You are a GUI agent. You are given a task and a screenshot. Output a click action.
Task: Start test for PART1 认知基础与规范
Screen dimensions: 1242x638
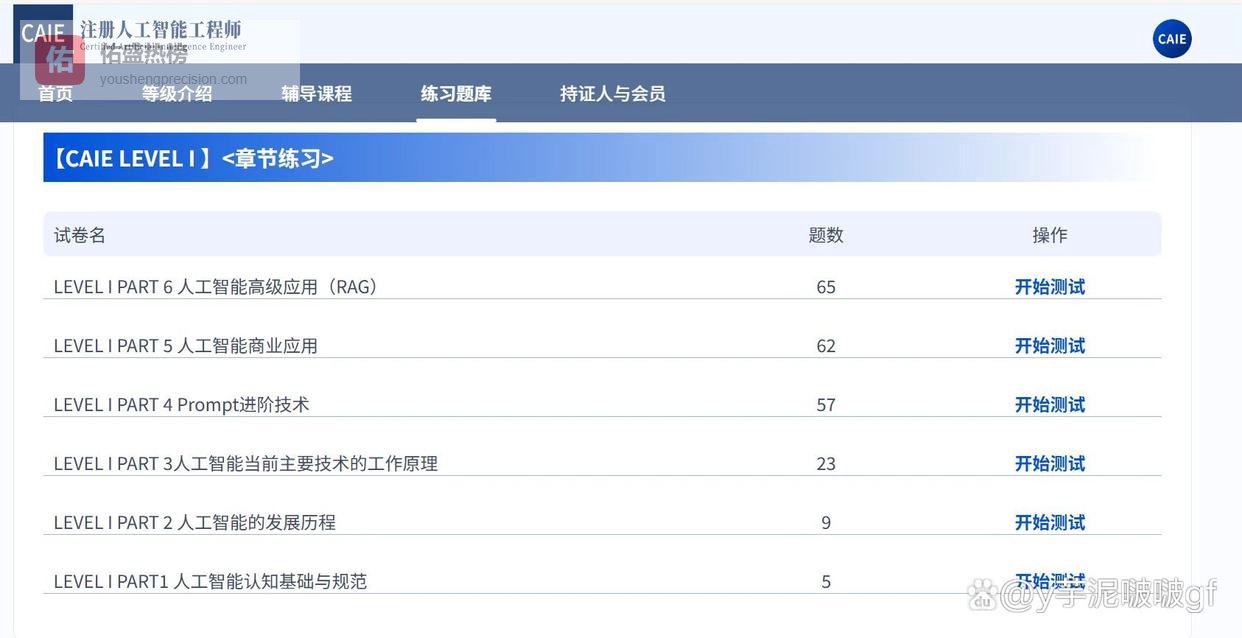1049,581
